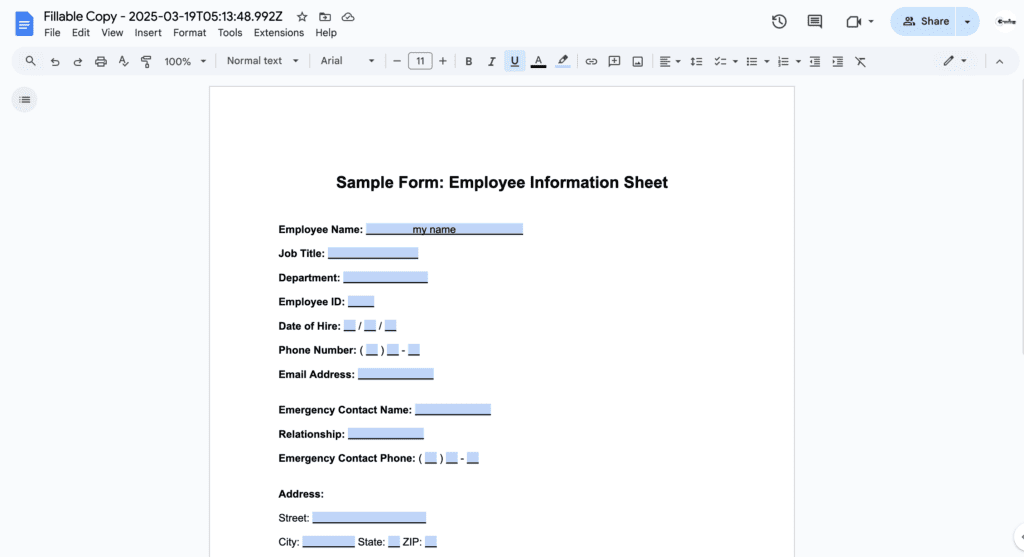Open the Tools menu
Screen dimensions: 1024x557
click(x=230, y=33)
